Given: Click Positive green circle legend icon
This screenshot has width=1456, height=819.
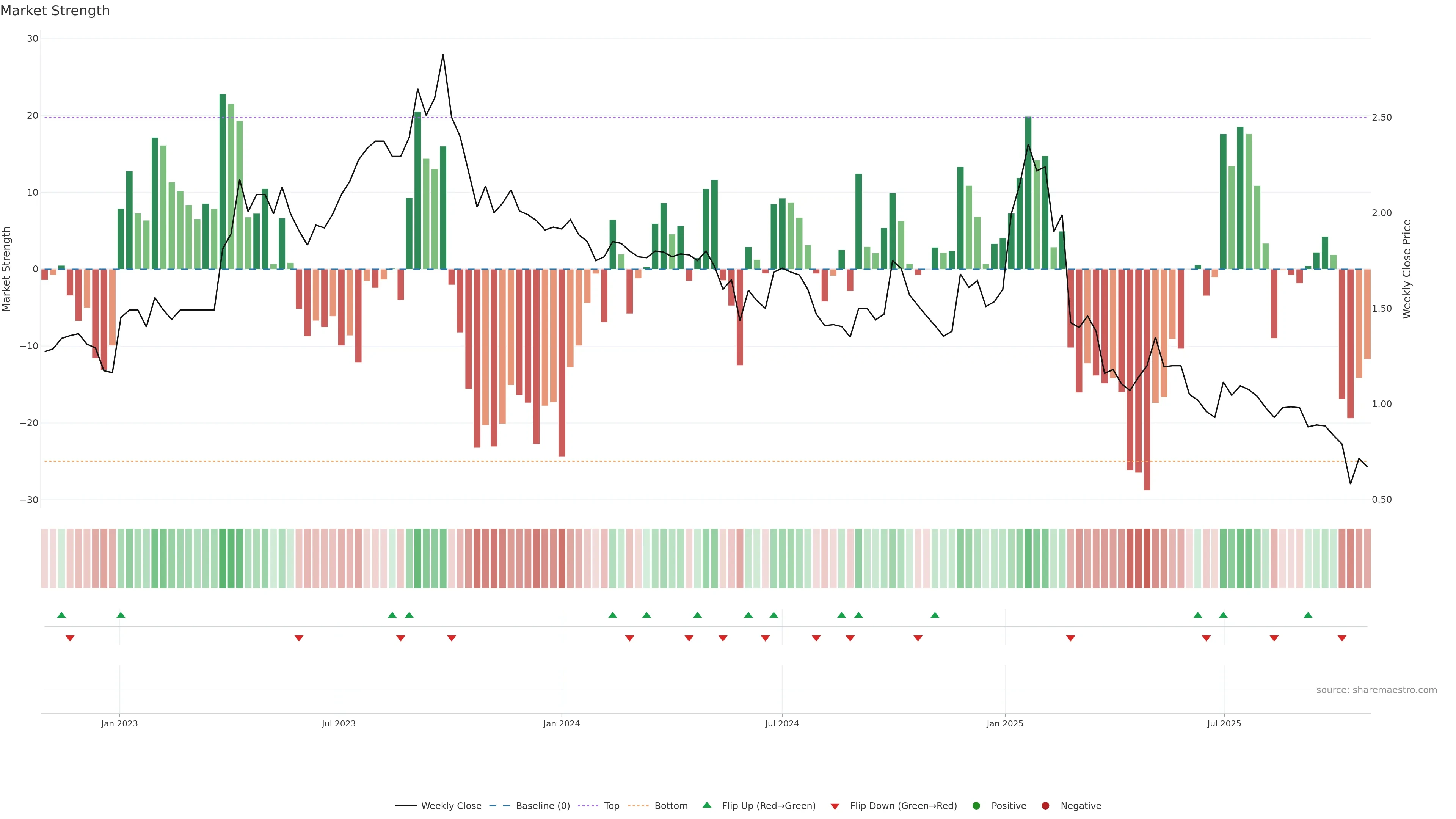Looking at the screenshot, I should point(976,805).
